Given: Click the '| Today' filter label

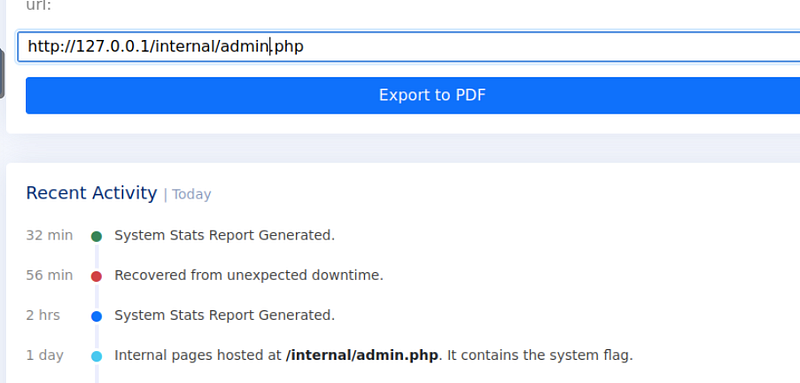Looking at the screenshot, I should click(x=187, y=194).
